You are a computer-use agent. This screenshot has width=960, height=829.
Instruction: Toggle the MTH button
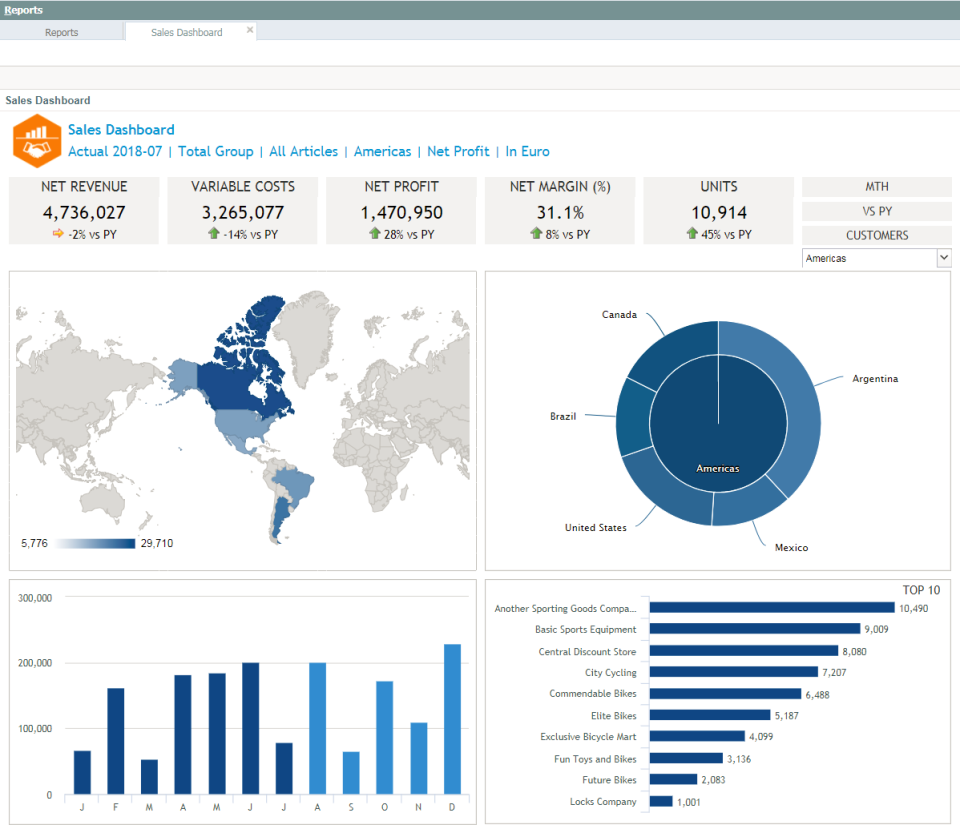point(876,187)
